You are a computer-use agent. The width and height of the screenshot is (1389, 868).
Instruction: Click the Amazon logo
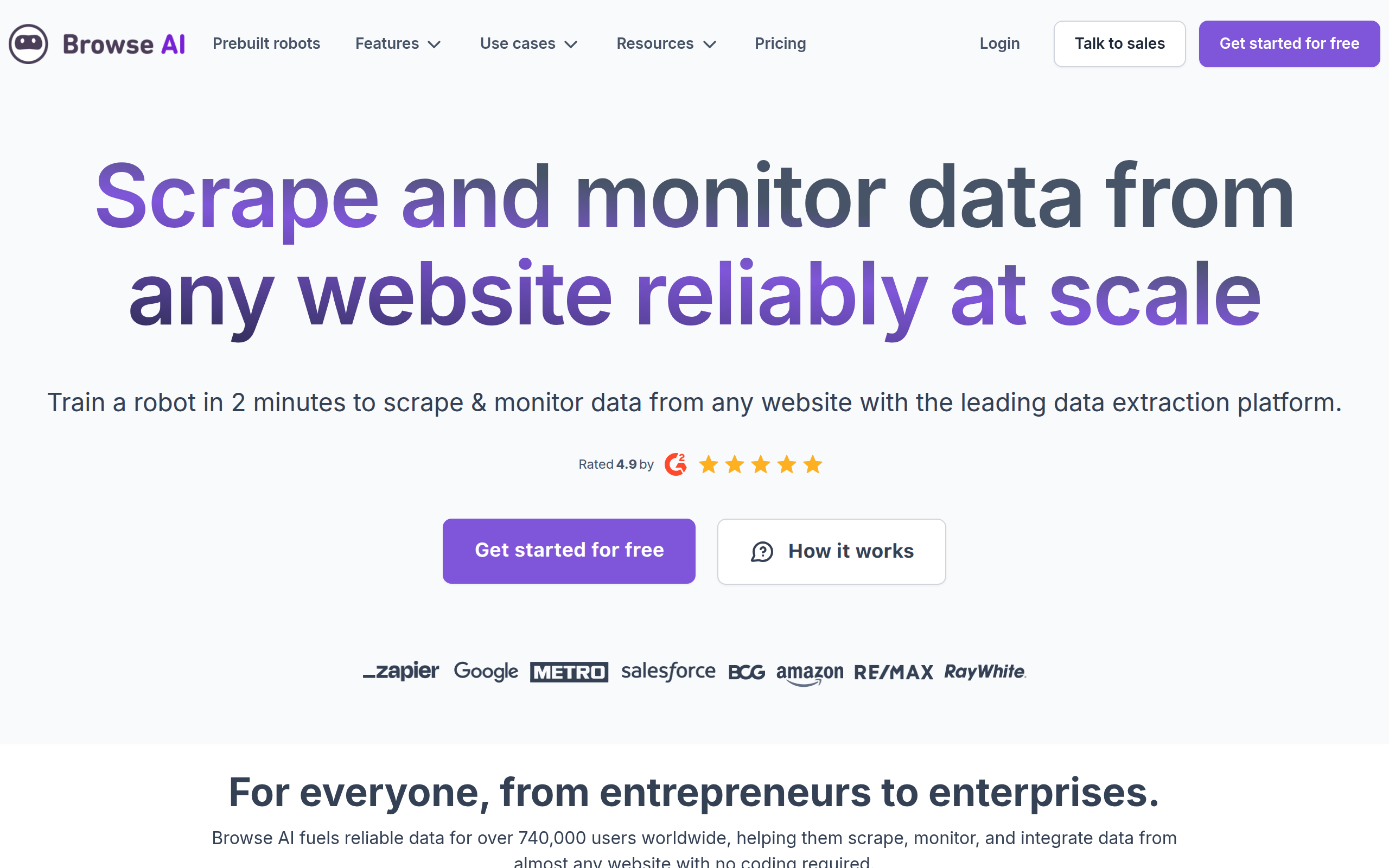click(810, 673)
